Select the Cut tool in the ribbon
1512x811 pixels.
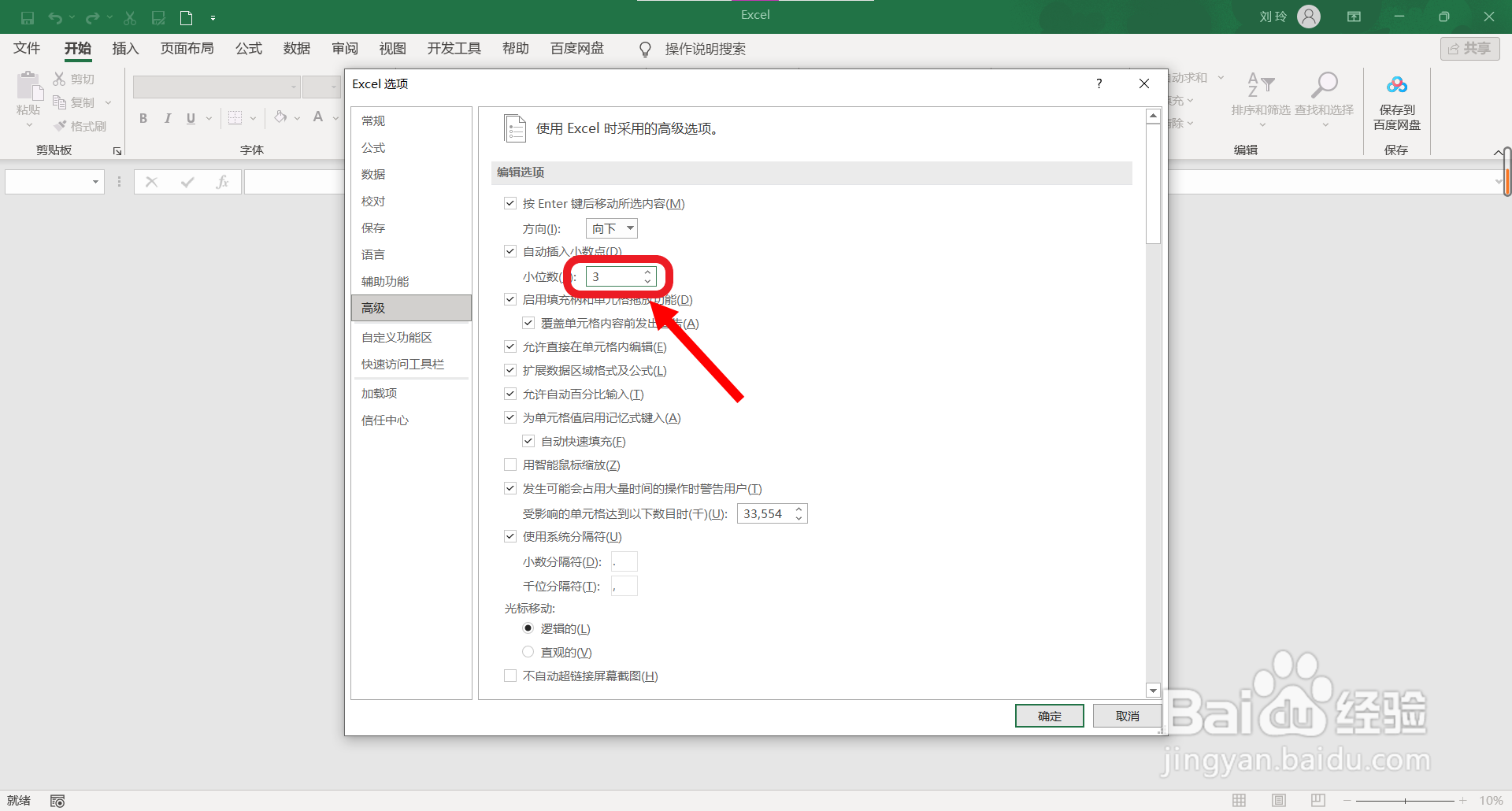73,78
